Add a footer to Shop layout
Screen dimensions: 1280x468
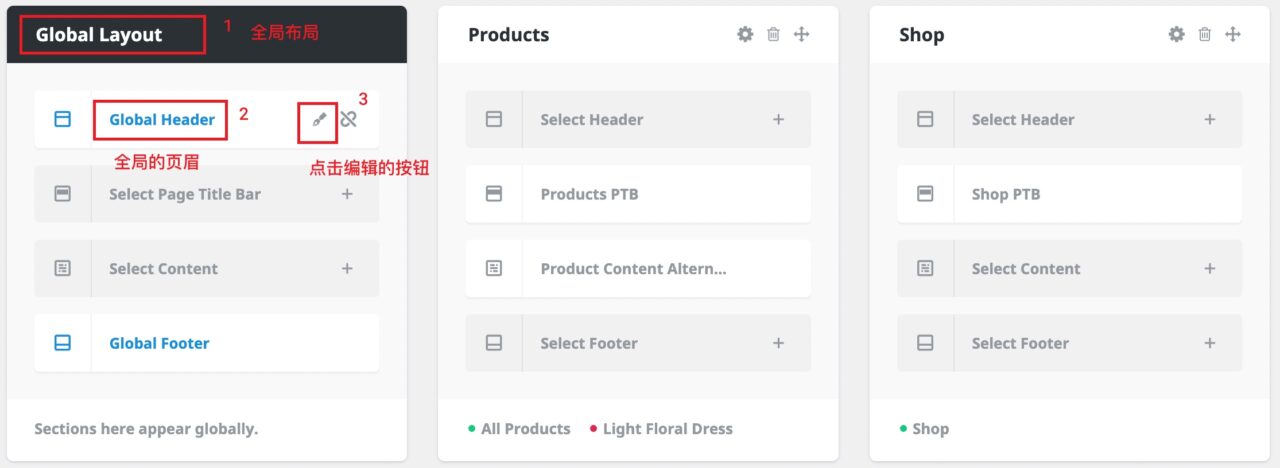point(1209,343)
